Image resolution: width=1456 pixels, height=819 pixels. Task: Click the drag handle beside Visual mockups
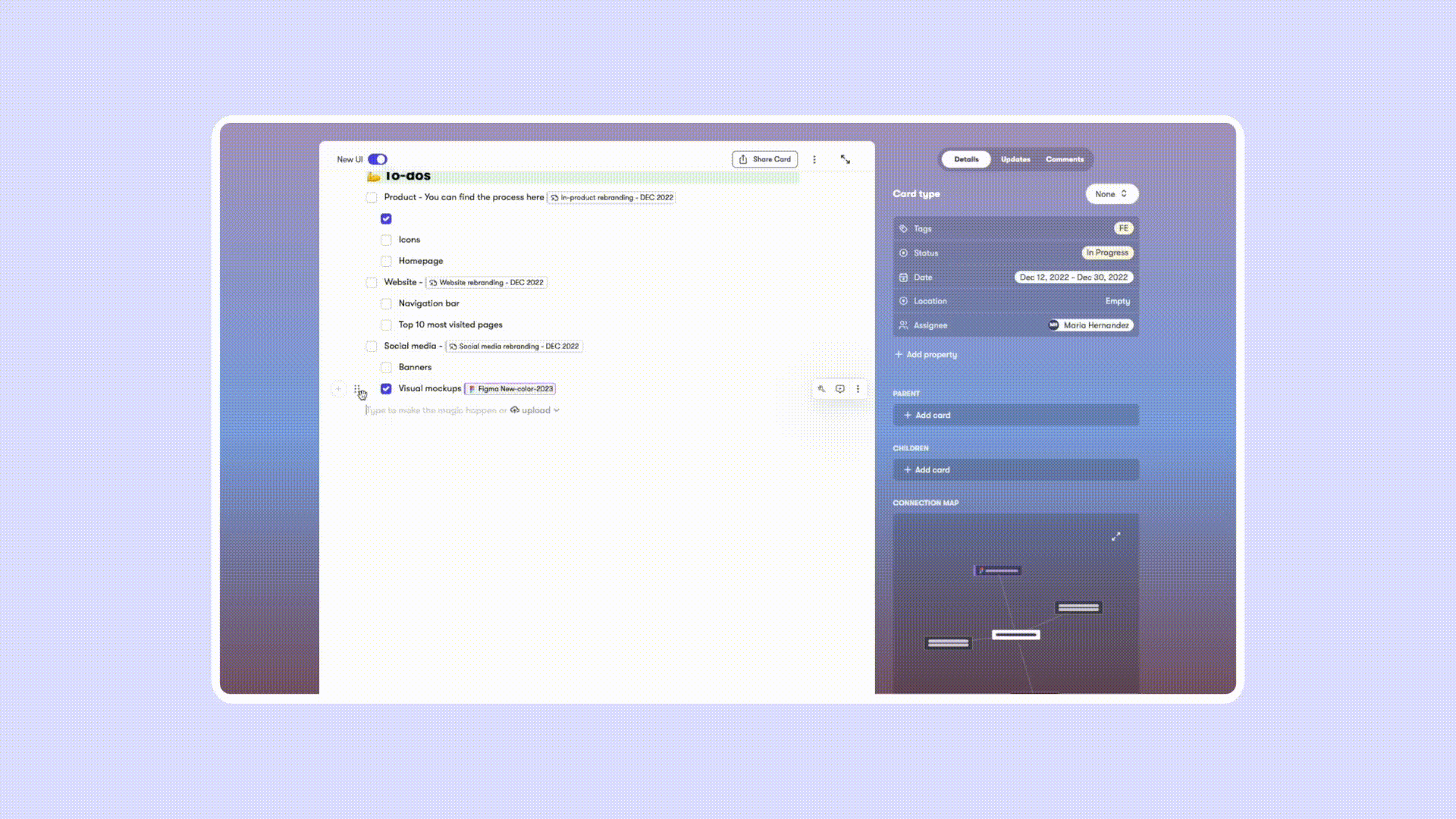[x=356, y=389]
